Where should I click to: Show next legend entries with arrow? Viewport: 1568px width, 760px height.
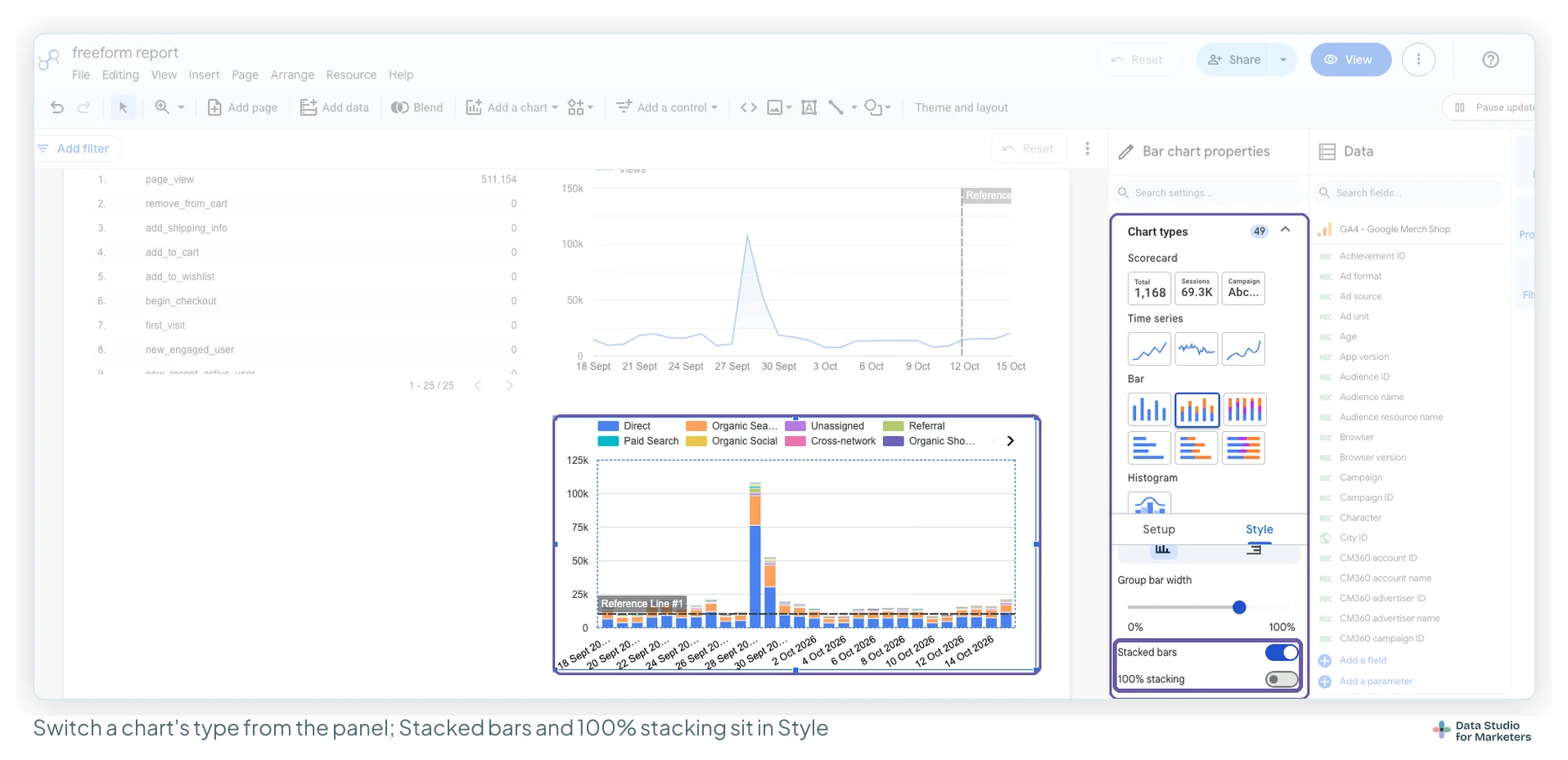(1010, 440)
